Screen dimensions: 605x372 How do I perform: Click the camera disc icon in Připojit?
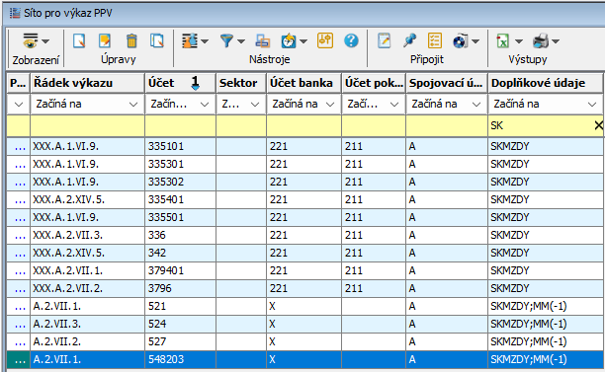(x=460, y=41)
